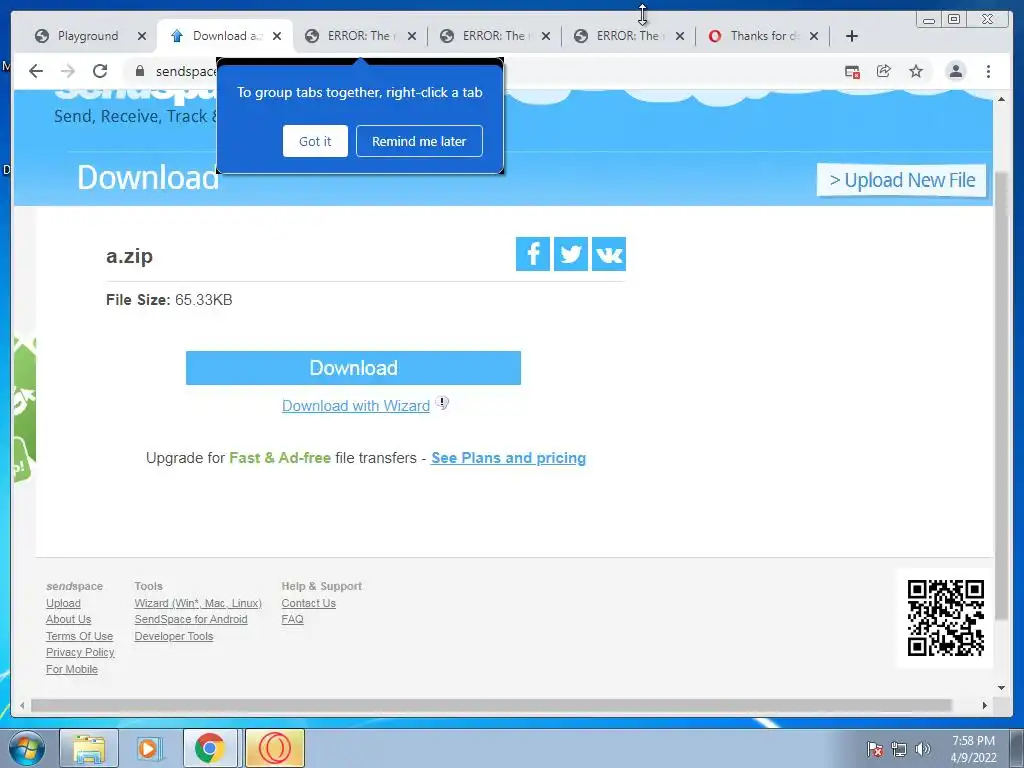Open Developer Tools footer link
The image size is (1024, 768).
click(174, 636)
